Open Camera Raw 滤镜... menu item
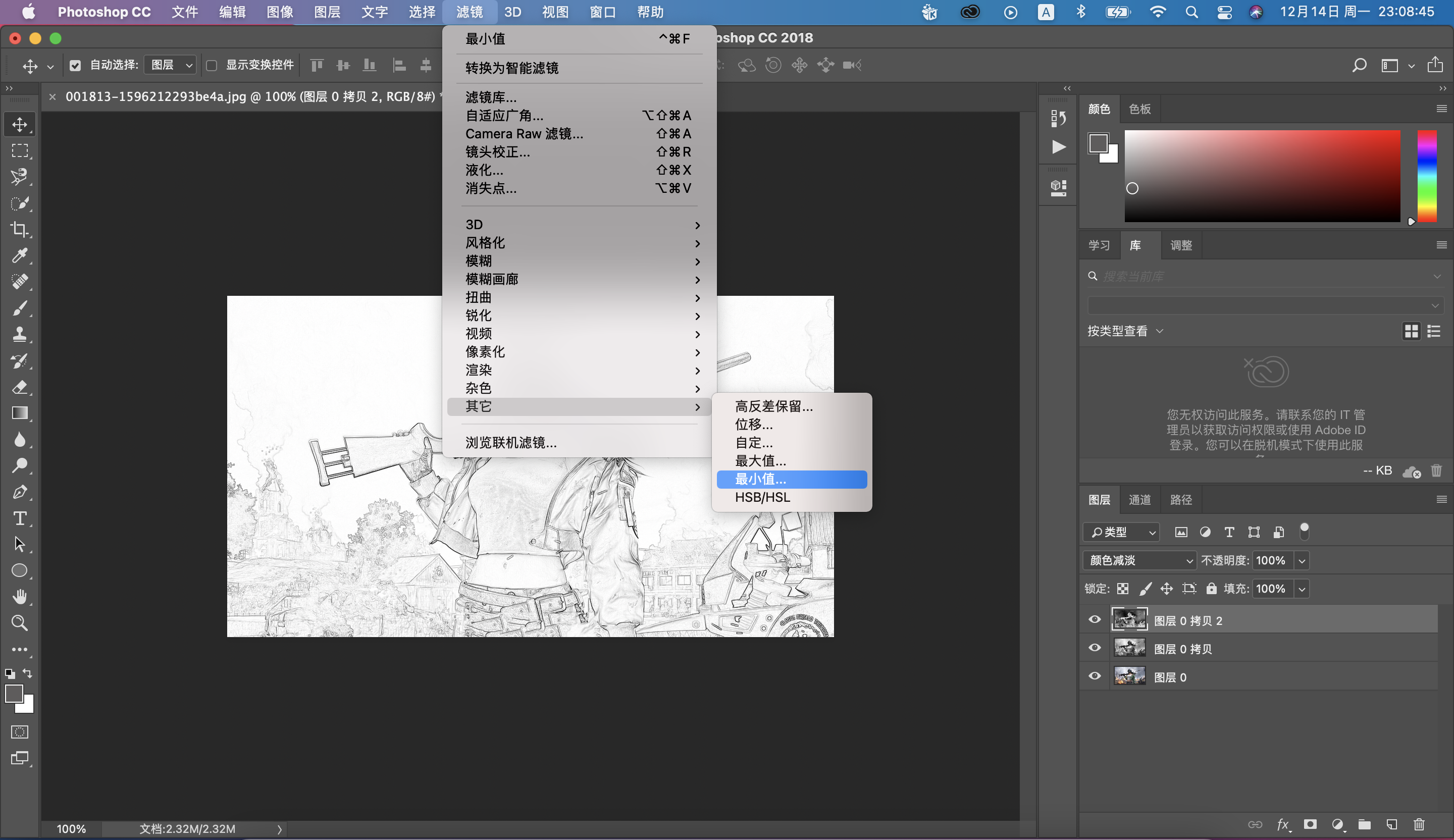The height and width of the screenshot is (840, 1454). tap(579, 134)
